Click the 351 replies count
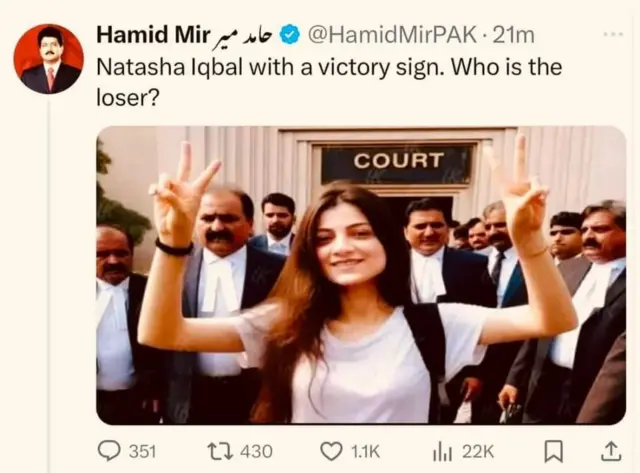 143,452
